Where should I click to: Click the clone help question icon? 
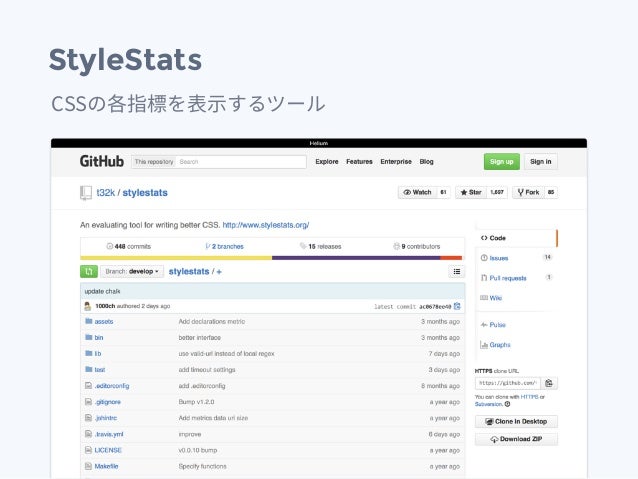click(x=507, y=404)
